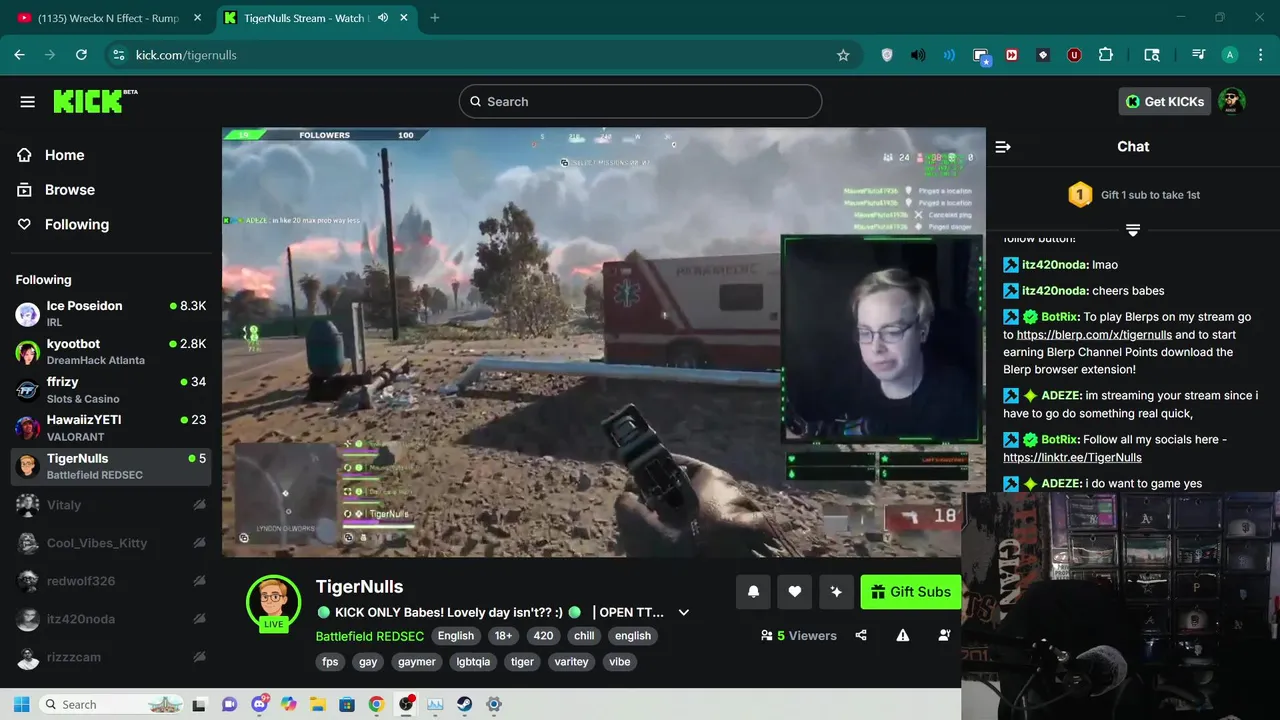Open the linktr.ee/TigerNulls link in chat
The height and width of the screenshot is (720, 1280).
point(1072,457)
